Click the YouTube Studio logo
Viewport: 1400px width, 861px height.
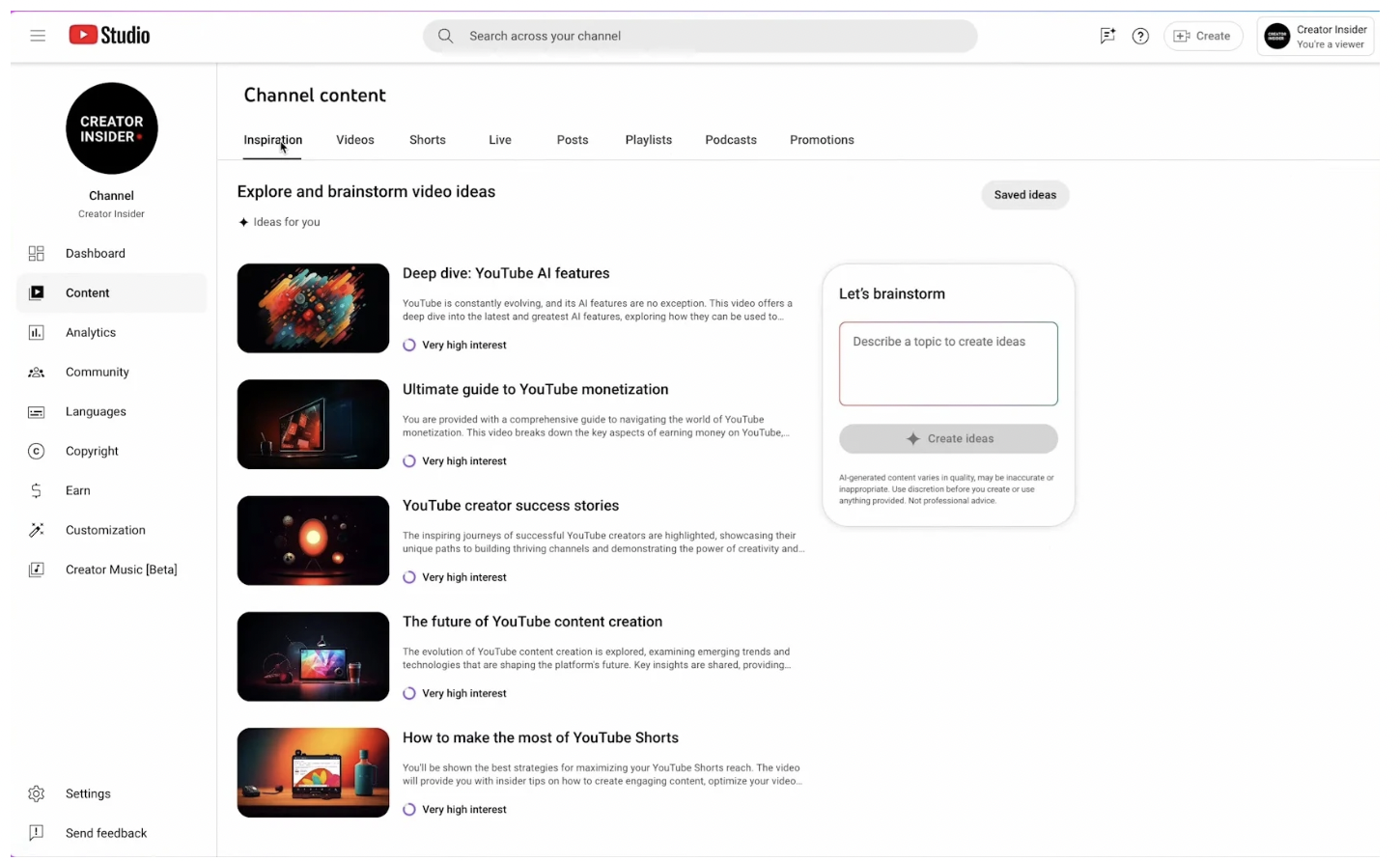[109, 36]
